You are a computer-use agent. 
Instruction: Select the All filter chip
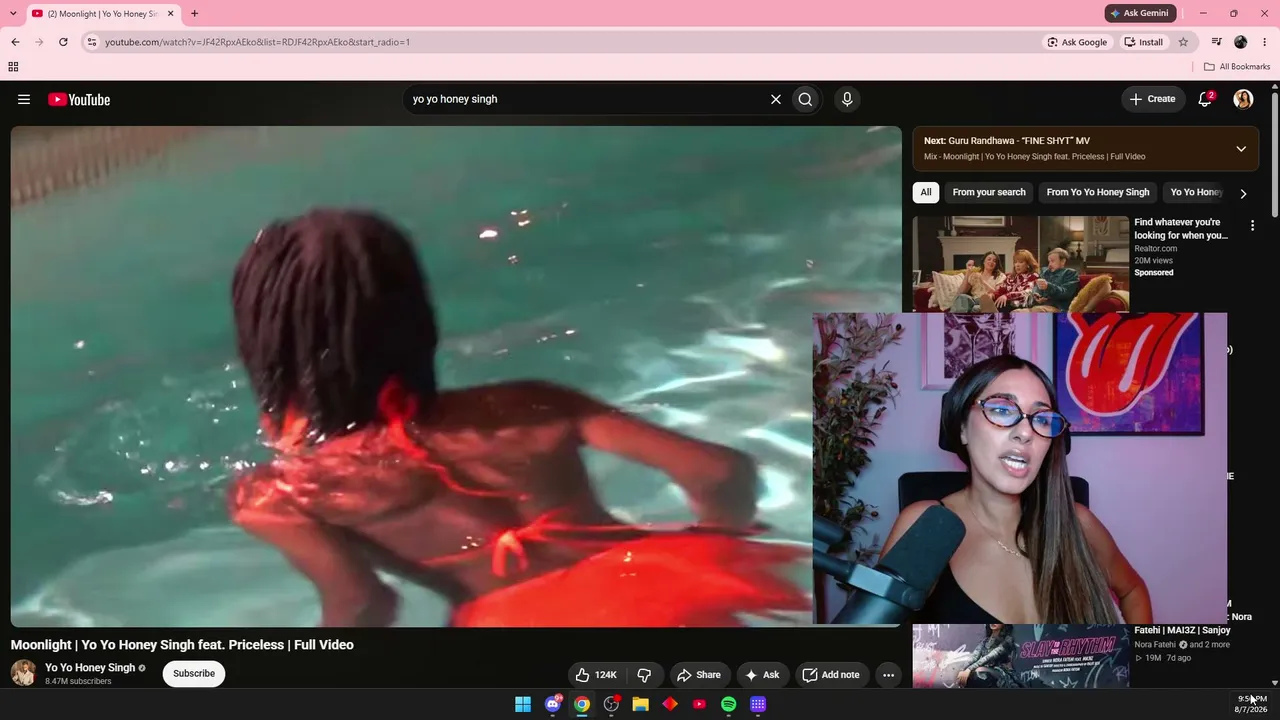(x=926, y=192)
